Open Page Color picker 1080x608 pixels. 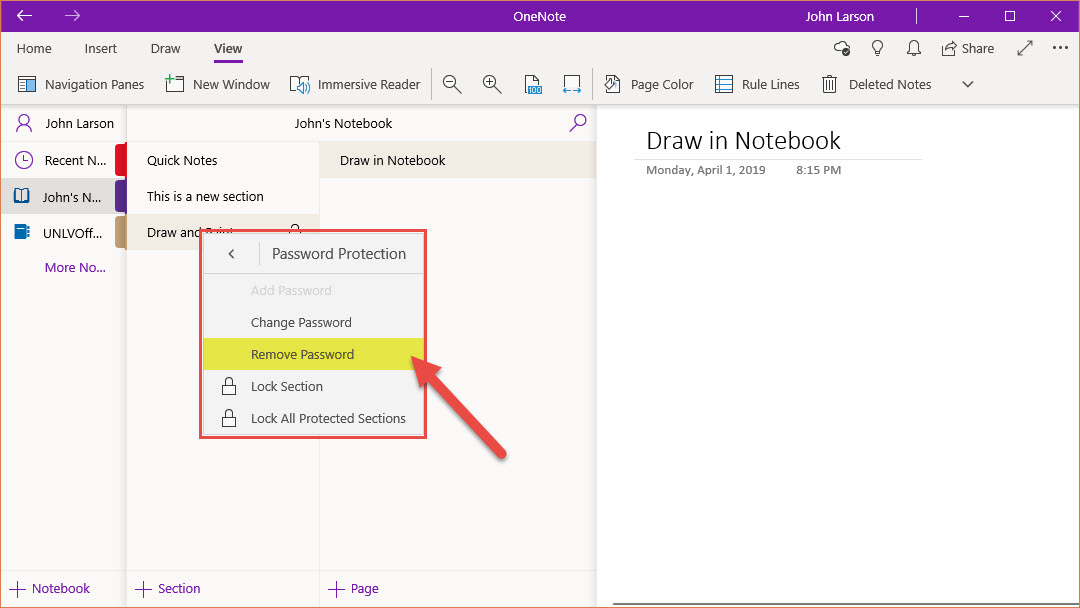click(x=649, y=84)
